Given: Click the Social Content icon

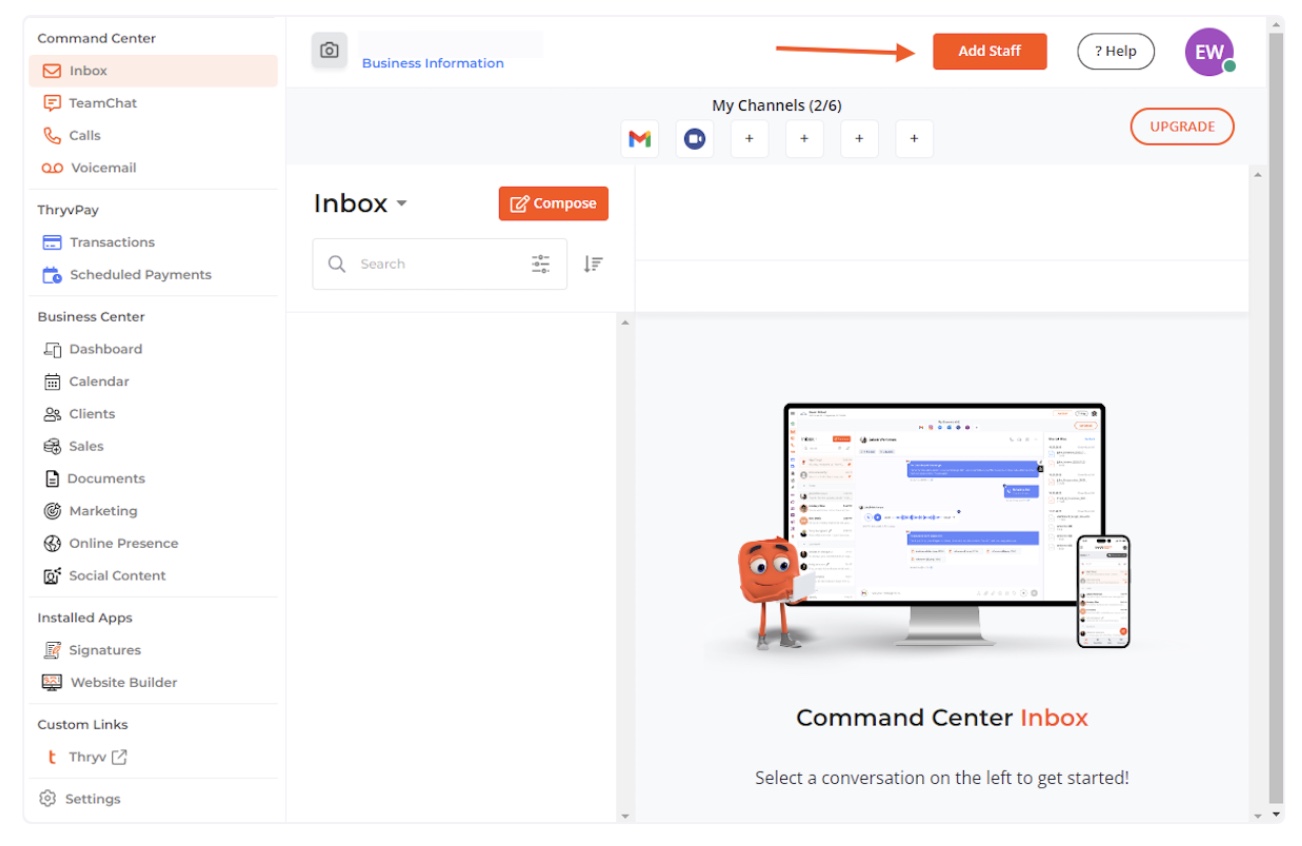Looking at the screenshot, I should [x=53, y=576].
